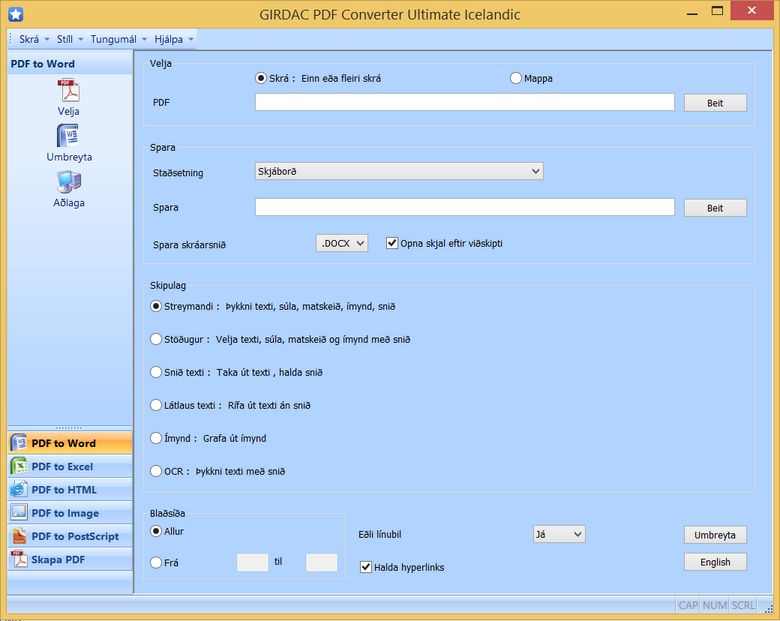Image resolution: width=780 pixels, height=621 pixels.
Task: Click the Spara output path field
Action: (x=465, y=207)
